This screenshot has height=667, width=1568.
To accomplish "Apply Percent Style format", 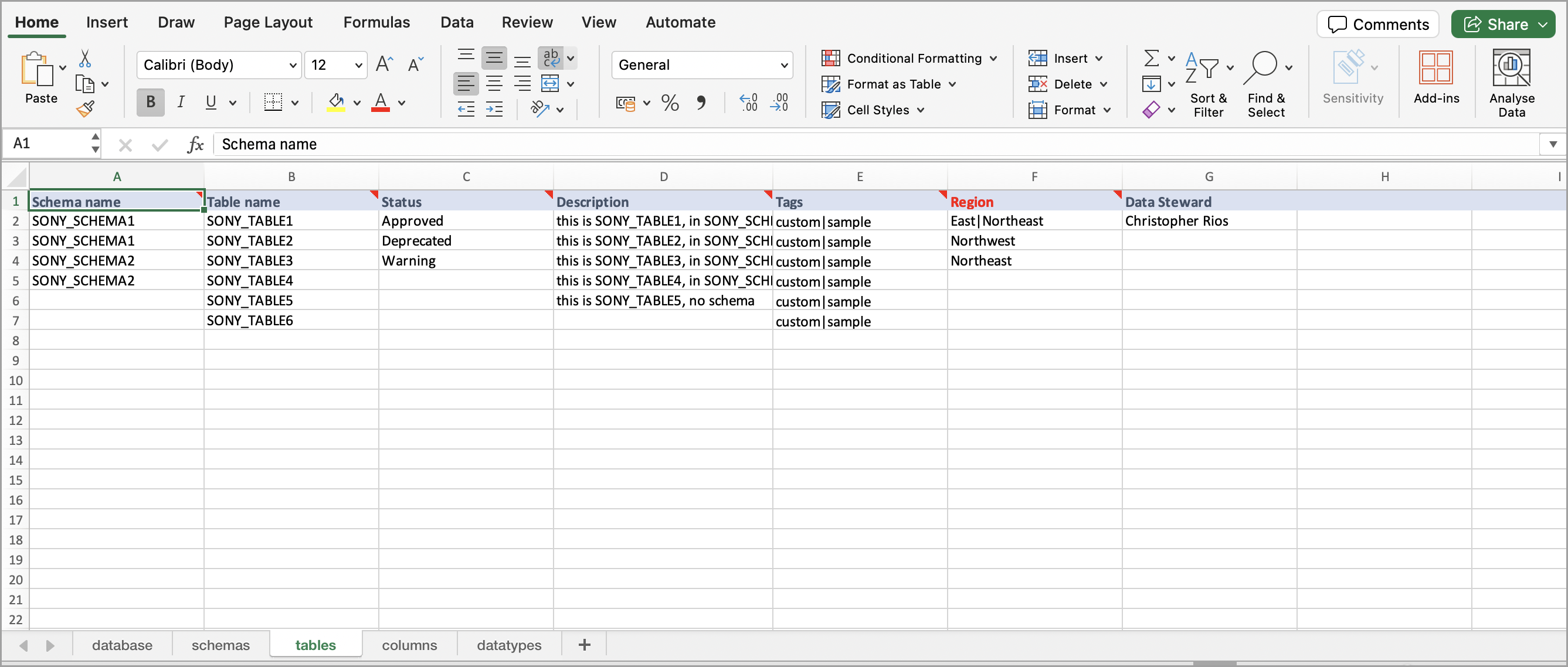I will tap(670, 102).
